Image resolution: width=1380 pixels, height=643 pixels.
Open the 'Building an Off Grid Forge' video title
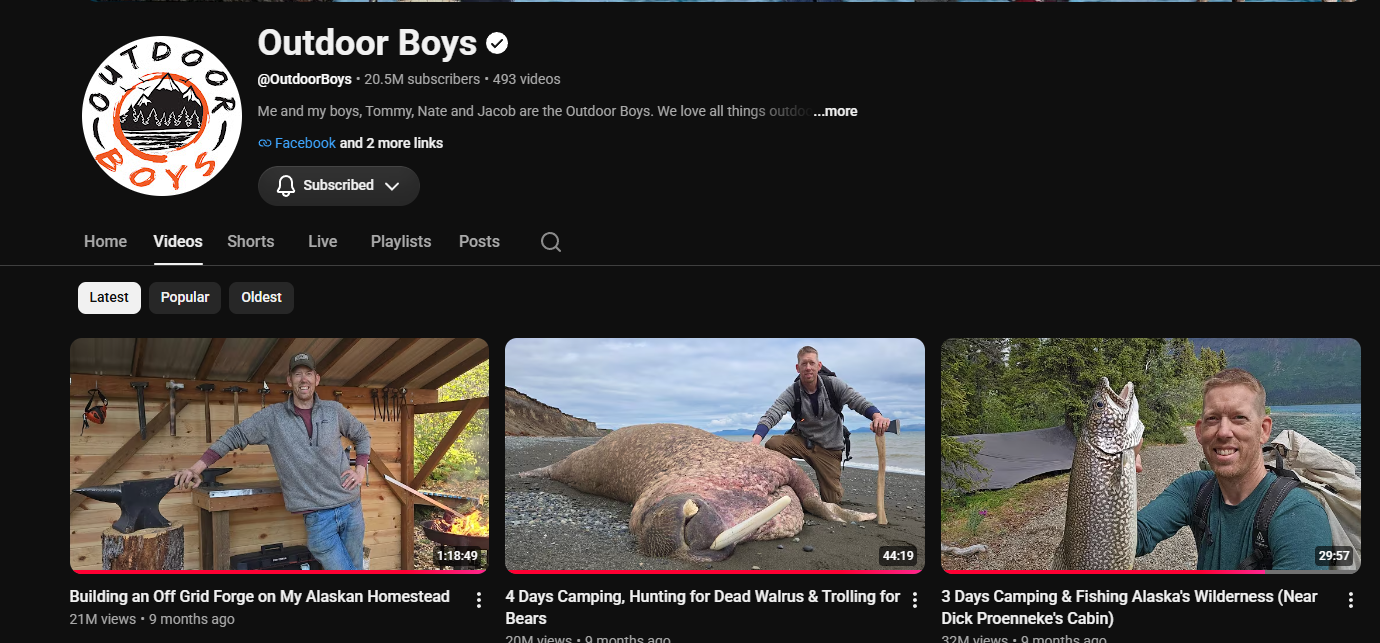259,596
